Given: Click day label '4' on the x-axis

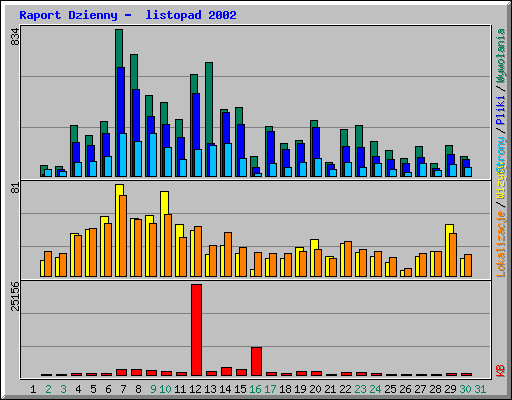Looking at the screenshot, I should 78,389.
